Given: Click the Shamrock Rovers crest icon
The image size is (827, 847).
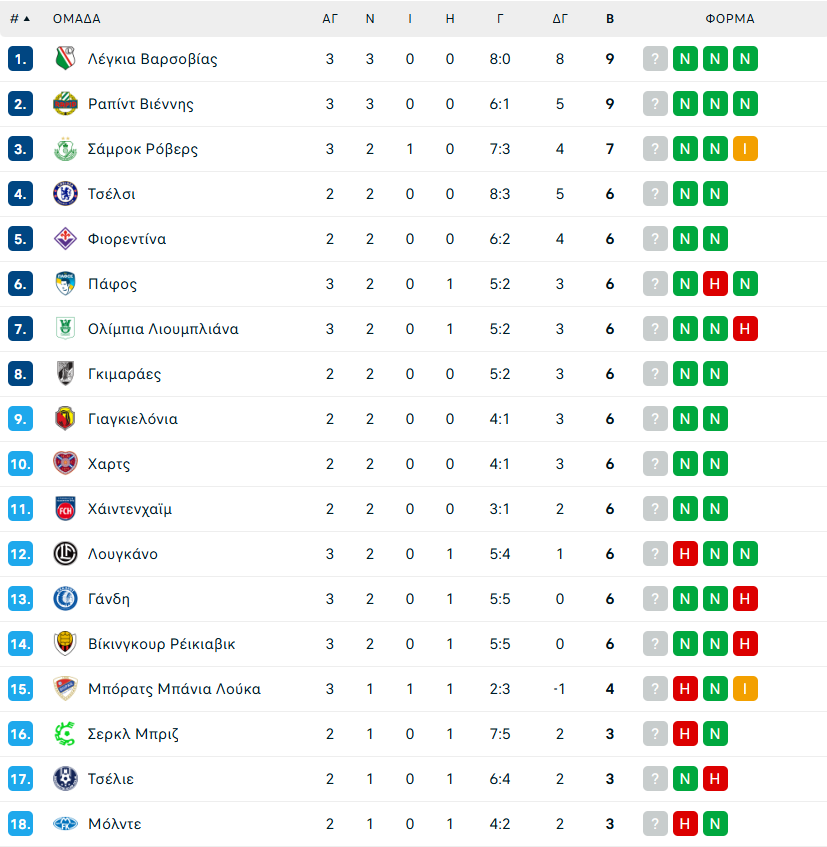Looking at the screenshot, I should pyautogui.click(x=65, y=149).
